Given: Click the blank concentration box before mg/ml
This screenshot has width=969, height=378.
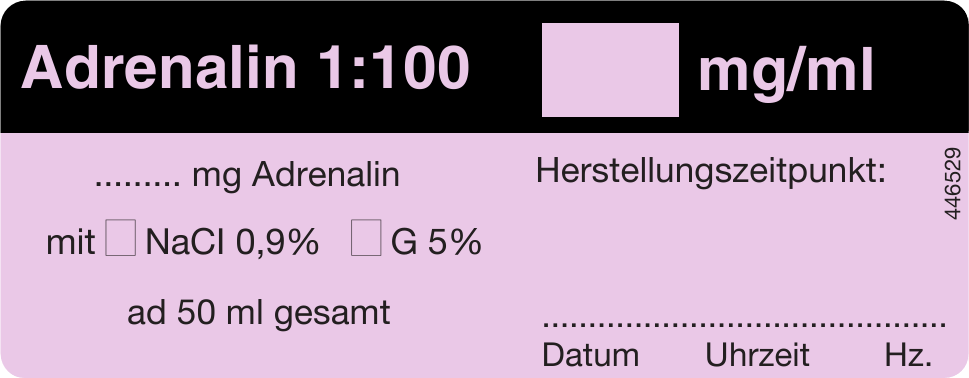Looking at the screenshot, I should point(610,70).
